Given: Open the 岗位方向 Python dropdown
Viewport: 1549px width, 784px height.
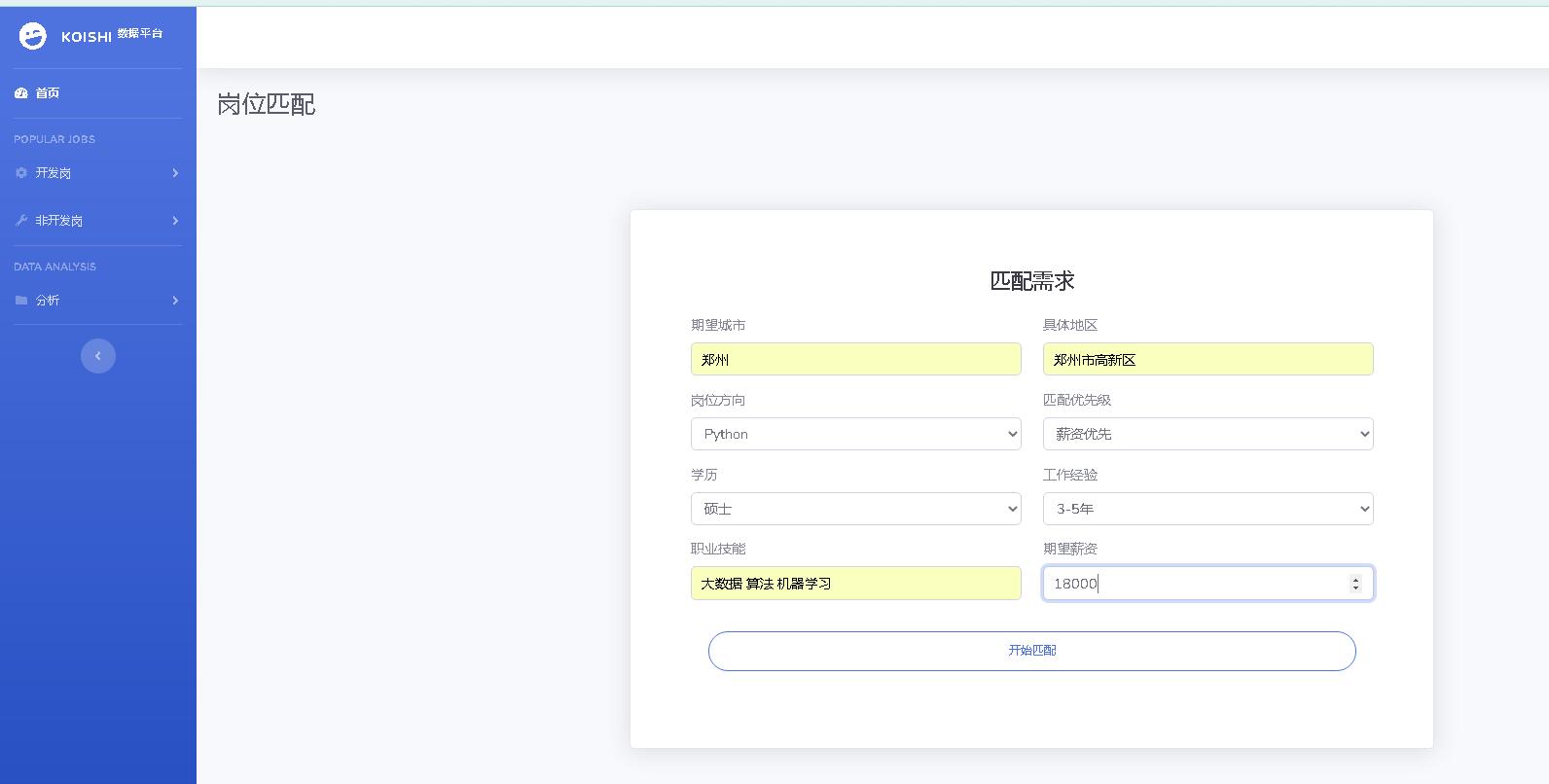Looking at the screenshot, I should tap(856, 434).
